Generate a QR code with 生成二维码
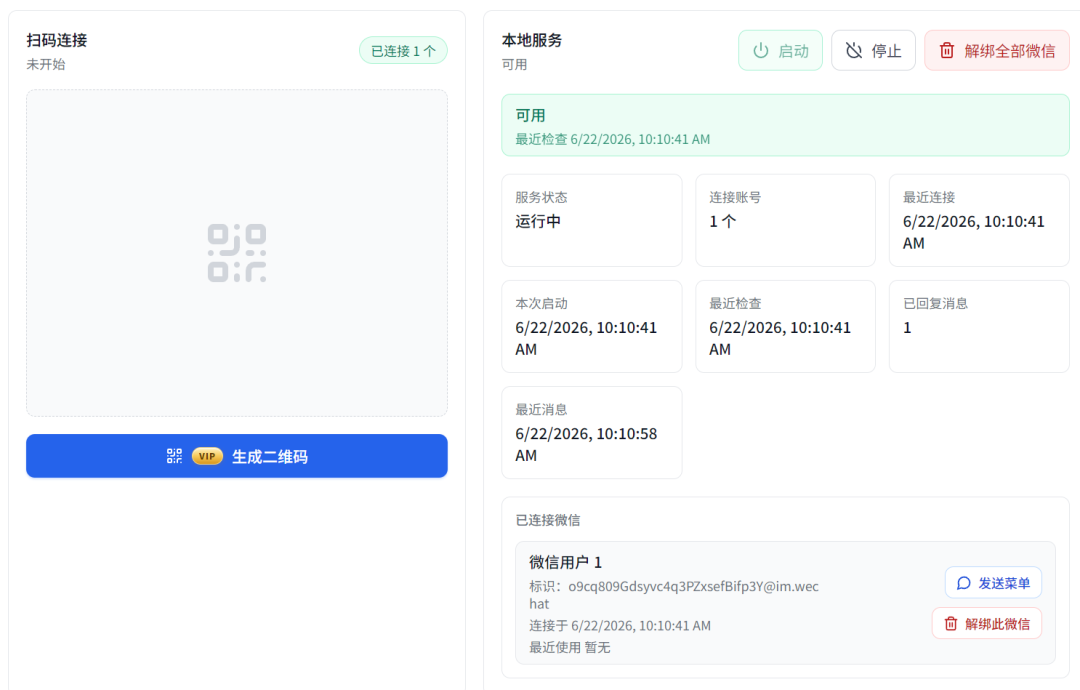The height and width of the screenshot is (690, 1080). 237,456
